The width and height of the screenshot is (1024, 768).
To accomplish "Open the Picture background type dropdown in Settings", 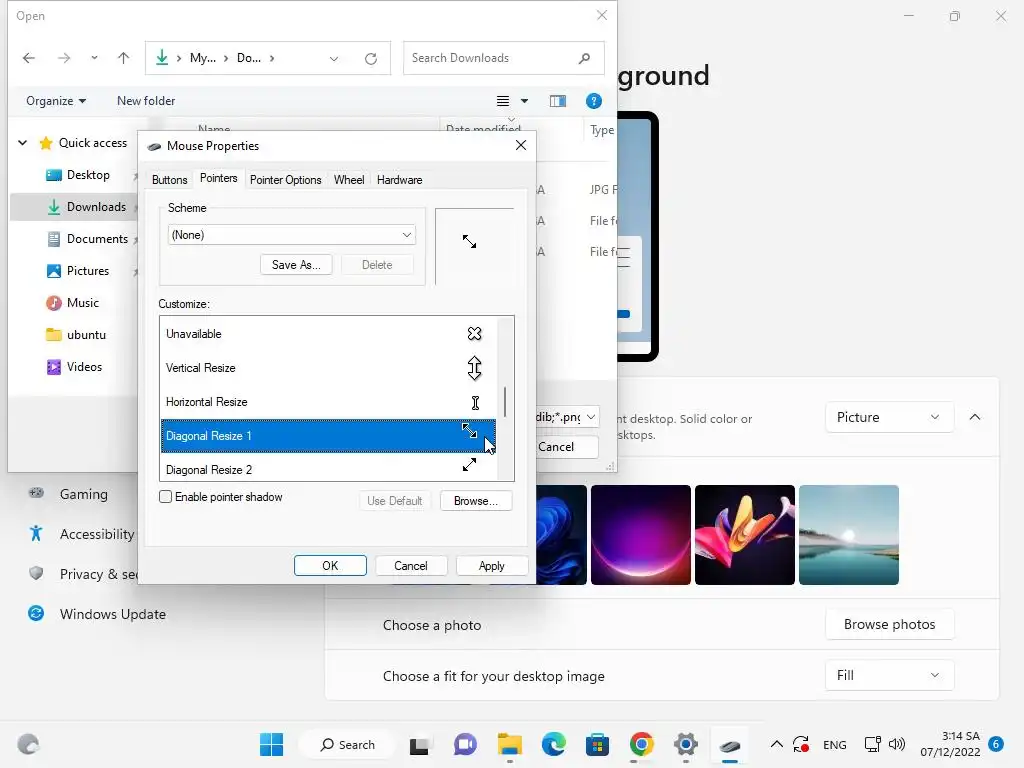I will tap(889, 417).
